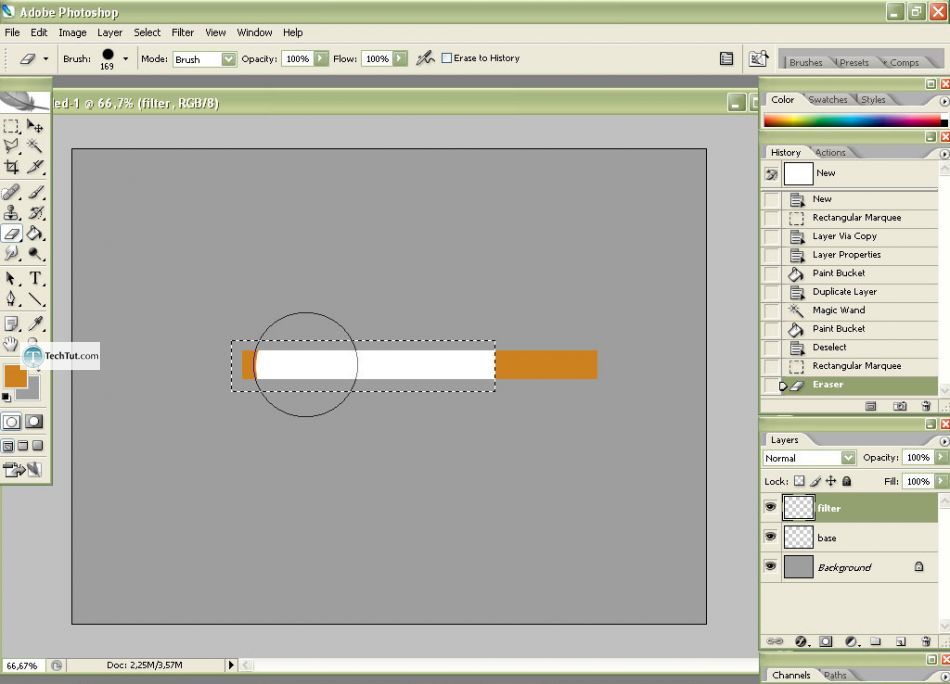The width and height of the screenshot is (950, 684).
Task: Select the Magic Wand history state
Action: [x=838, y=310]
